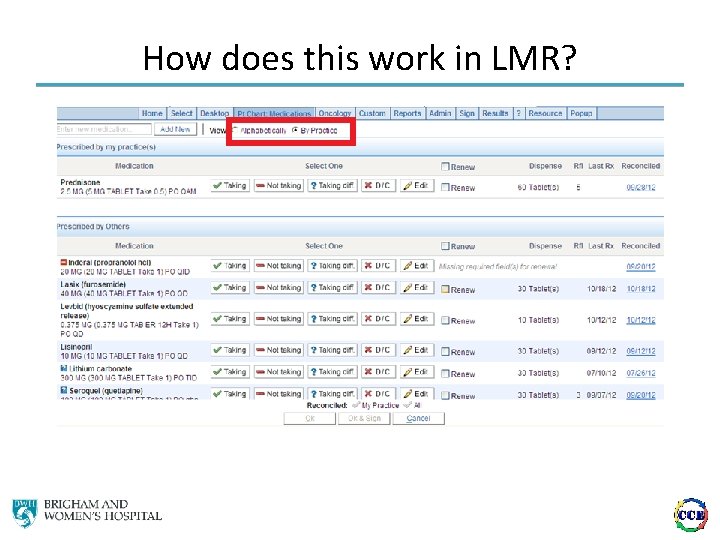Switch to the Desktop tab
The height and width of the screenshot is (540, 720).
(214, 113)
